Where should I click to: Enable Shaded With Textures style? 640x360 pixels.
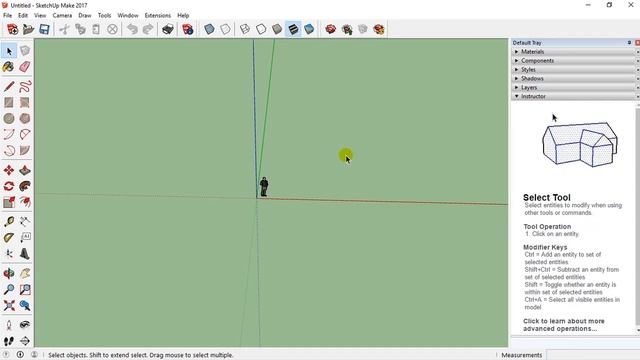293,29
